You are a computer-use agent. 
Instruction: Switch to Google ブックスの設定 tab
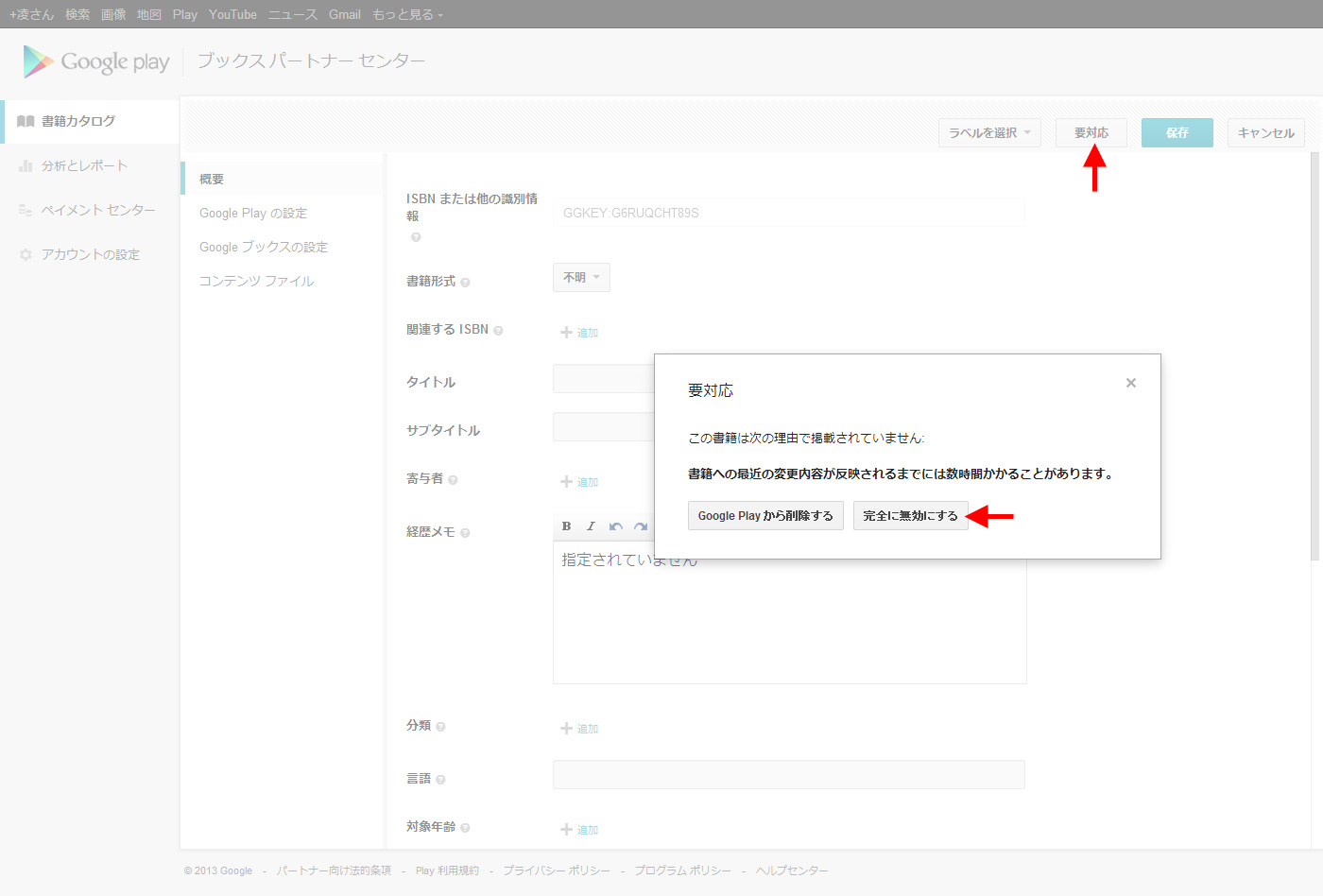tap(264, 247)
